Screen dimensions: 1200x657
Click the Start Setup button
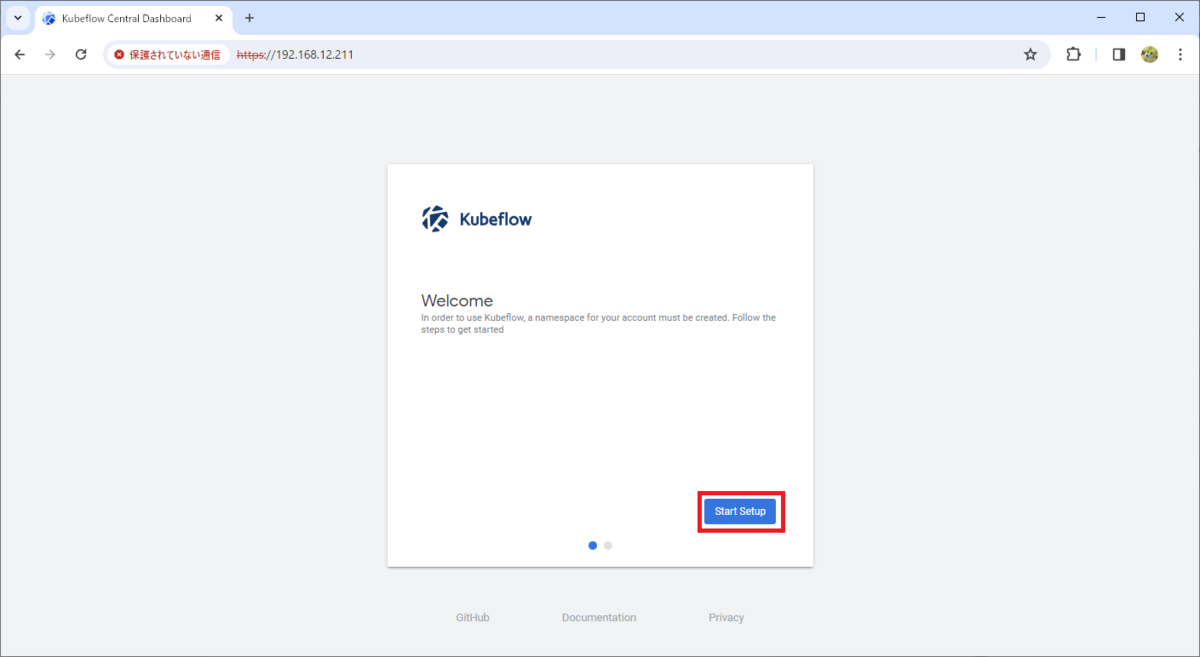coord(740,511)
